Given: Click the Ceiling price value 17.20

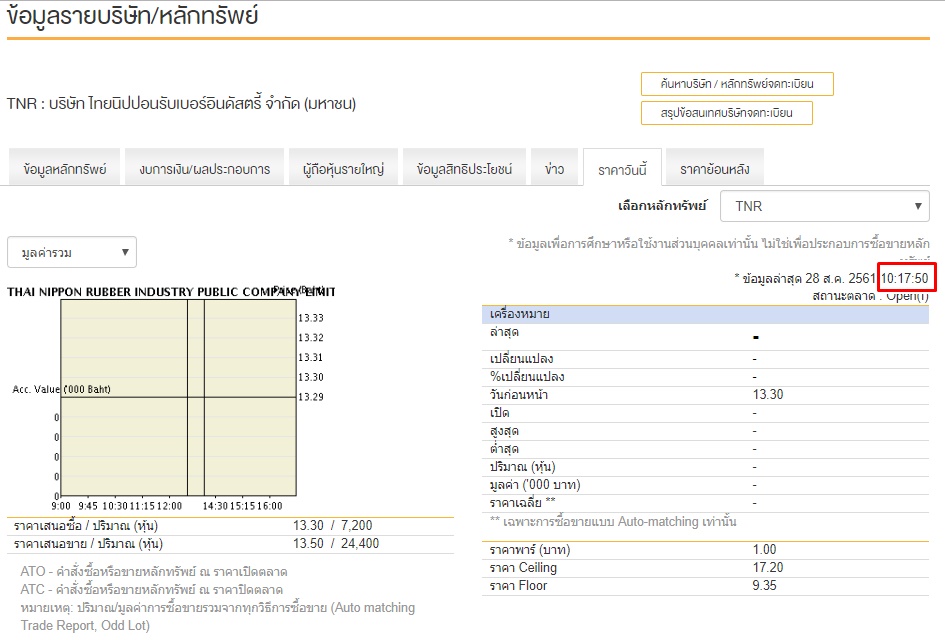Looking at the screenshot, I should (768, 568).
